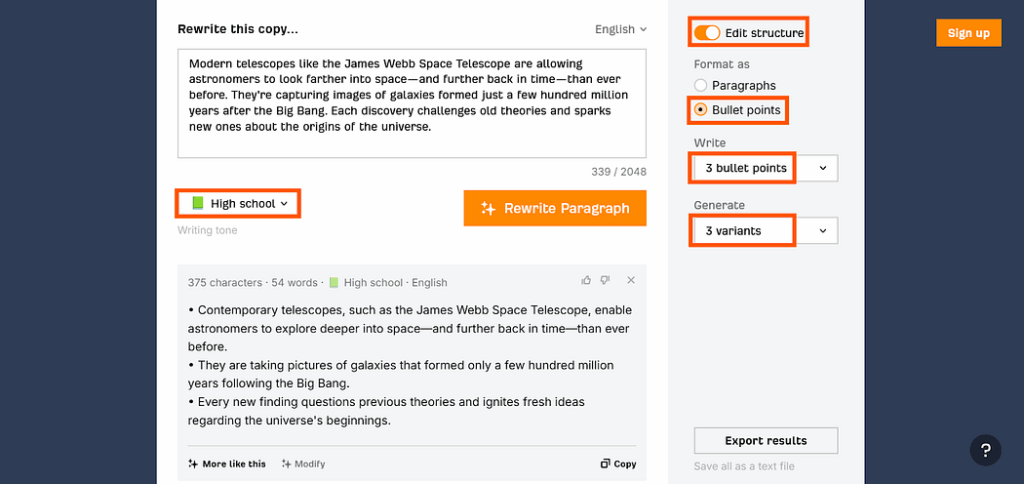Image resolution: width=1024 pixels, height=484 pixels.
Task: Click the green book tone icon
Action: pyautogui.click(x=198, y=204)
